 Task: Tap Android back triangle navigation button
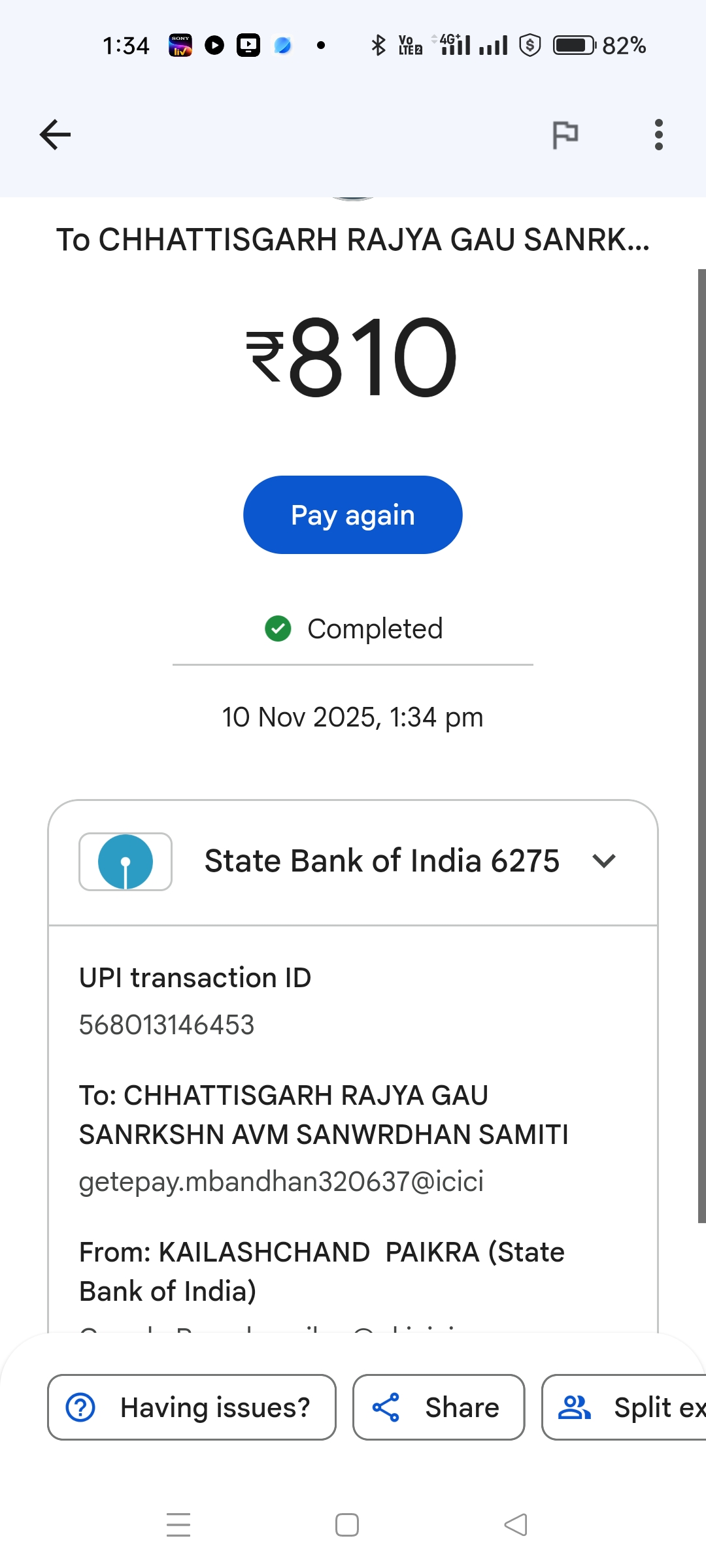pyautogui.click(x=516, y=1525)
